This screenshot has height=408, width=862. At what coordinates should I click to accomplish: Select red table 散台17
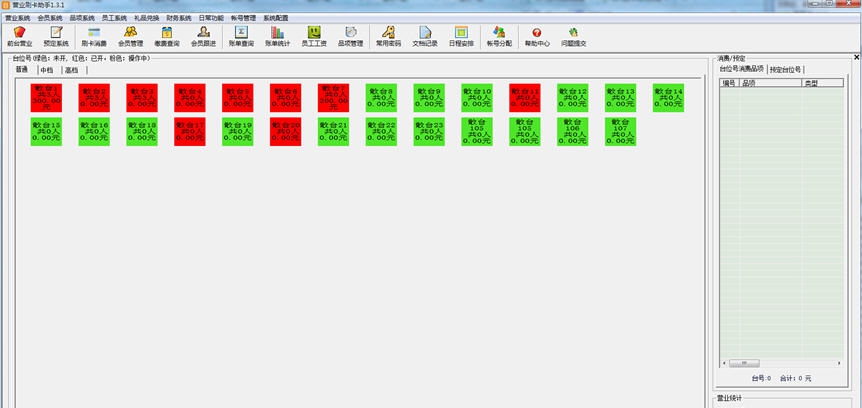190,131
